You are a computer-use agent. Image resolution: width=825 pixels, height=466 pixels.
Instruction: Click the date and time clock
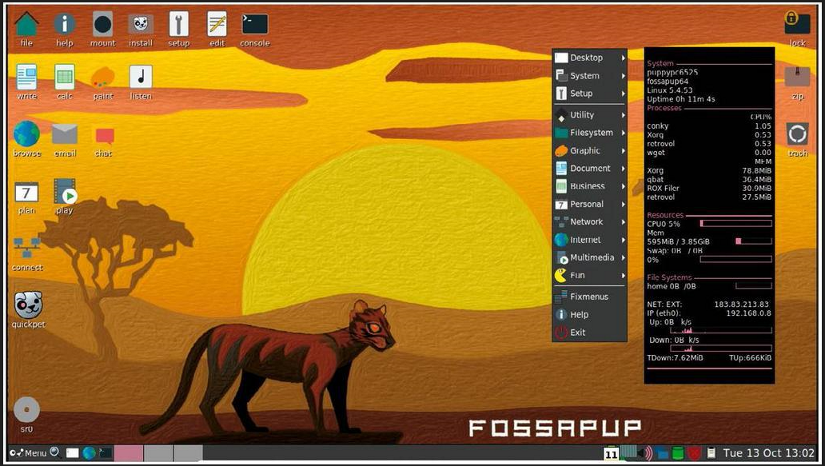click(x=768, y=453)
